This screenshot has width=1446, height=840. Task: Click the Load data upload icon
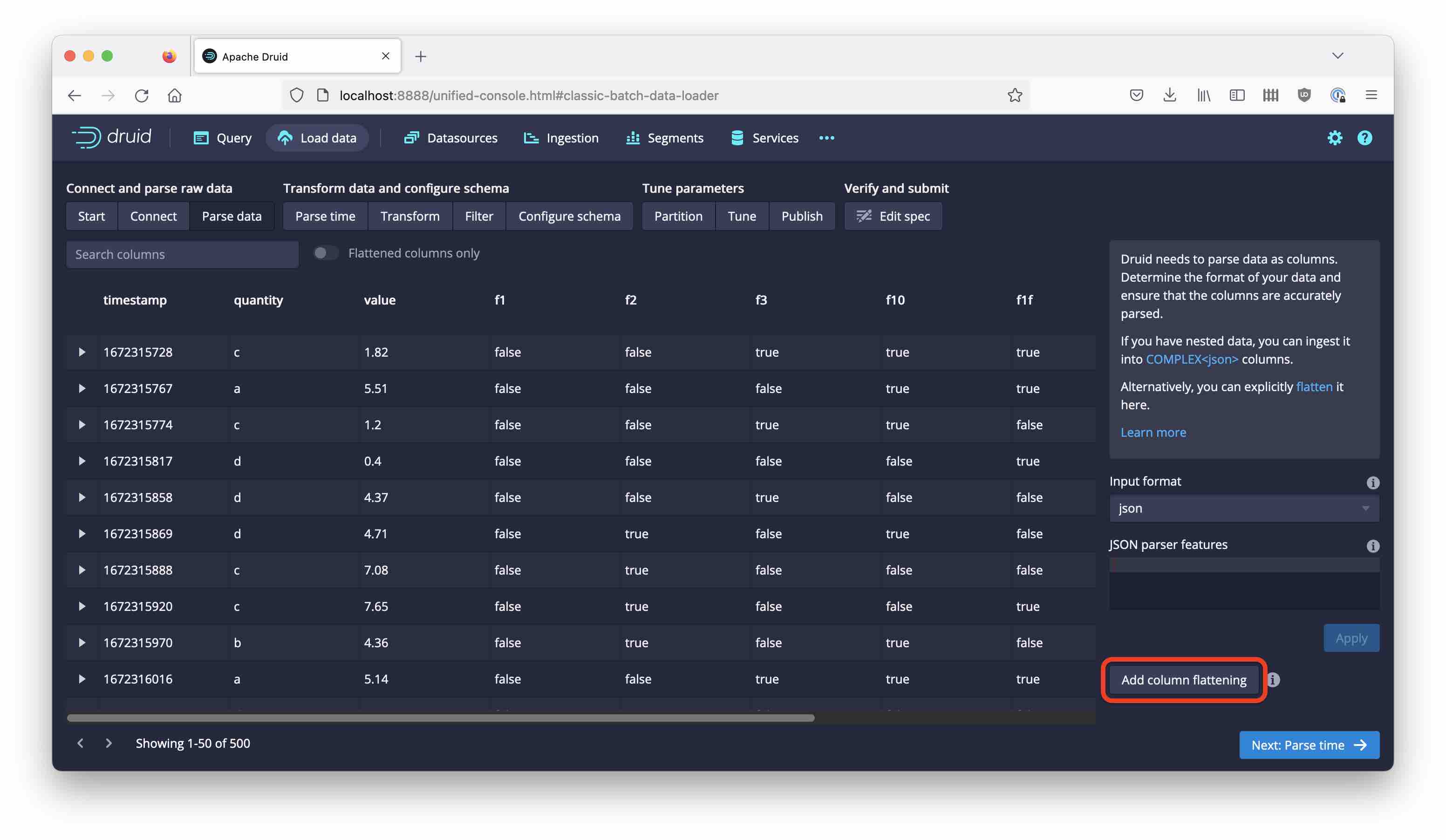(285, 138)
